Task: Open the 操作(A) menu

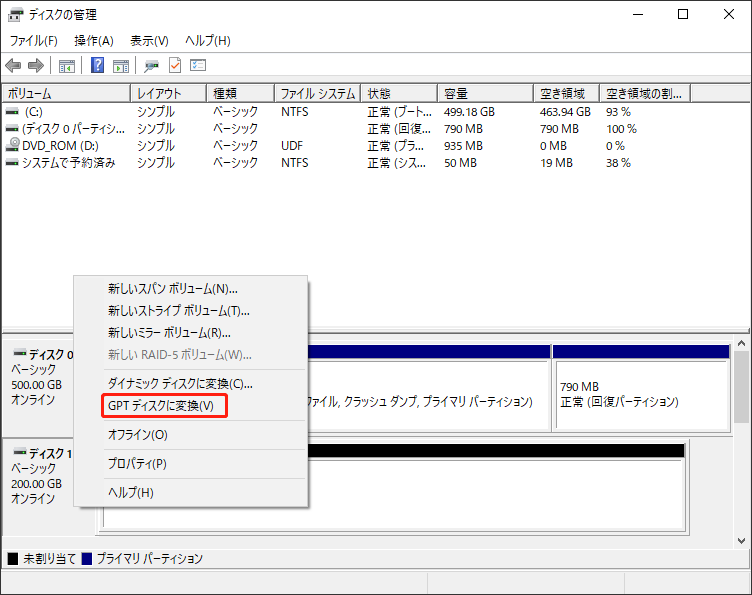Action: (94, 41)
